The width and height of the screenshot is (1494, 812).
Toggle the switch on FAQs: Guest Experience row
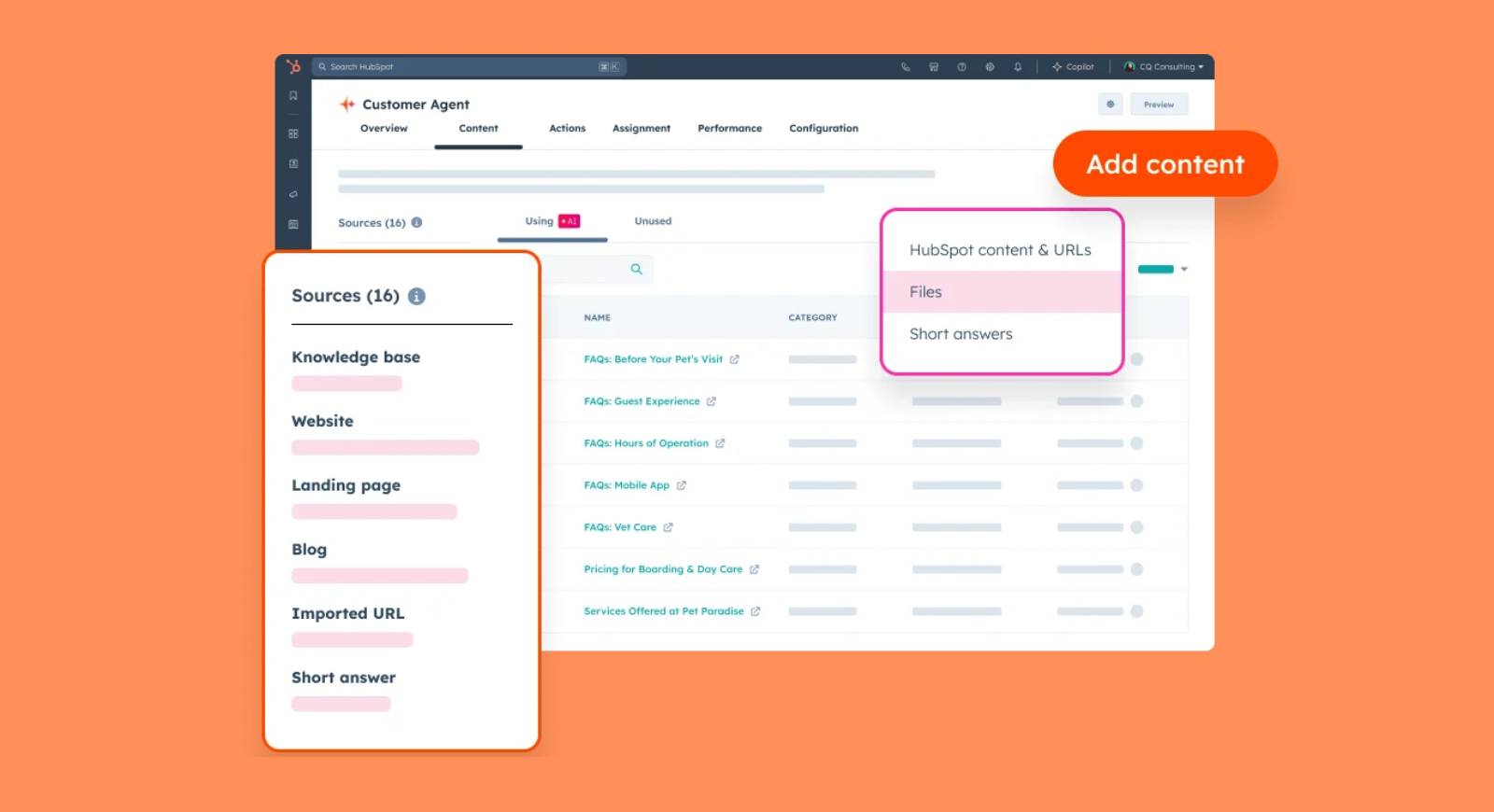pyautogui.click(x=1136, y=401)
